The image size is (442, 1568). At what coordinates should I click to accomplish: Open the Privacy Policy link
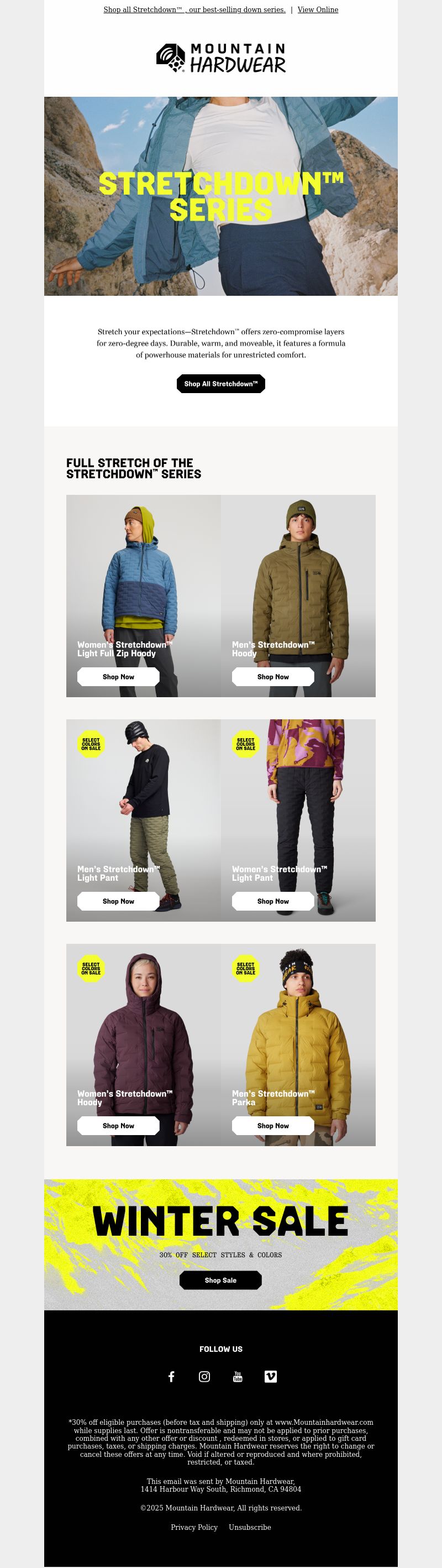click(194, 1527)
